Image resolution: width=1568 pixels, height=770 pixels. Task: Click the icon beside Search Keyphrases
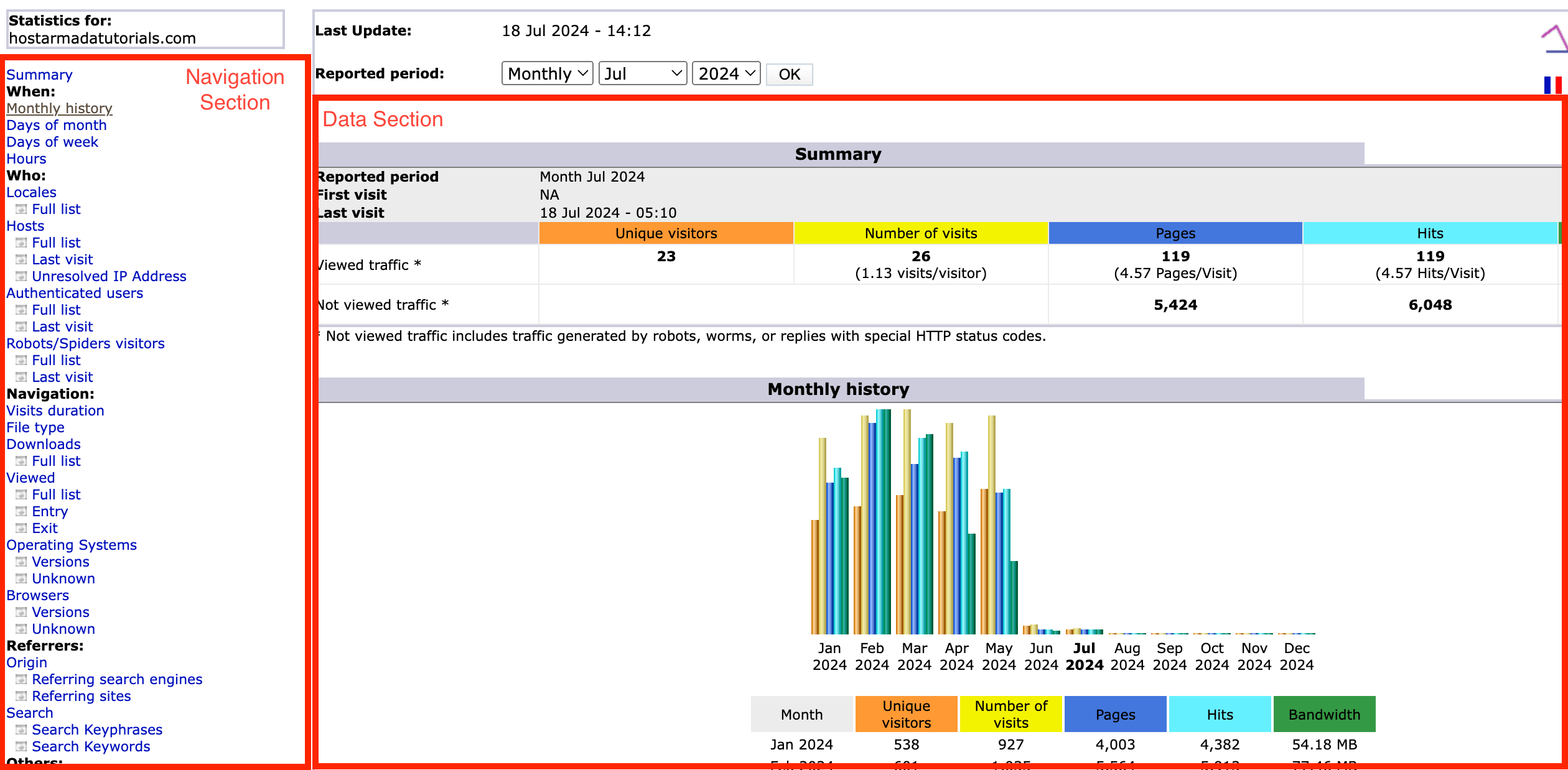(21, 730)
